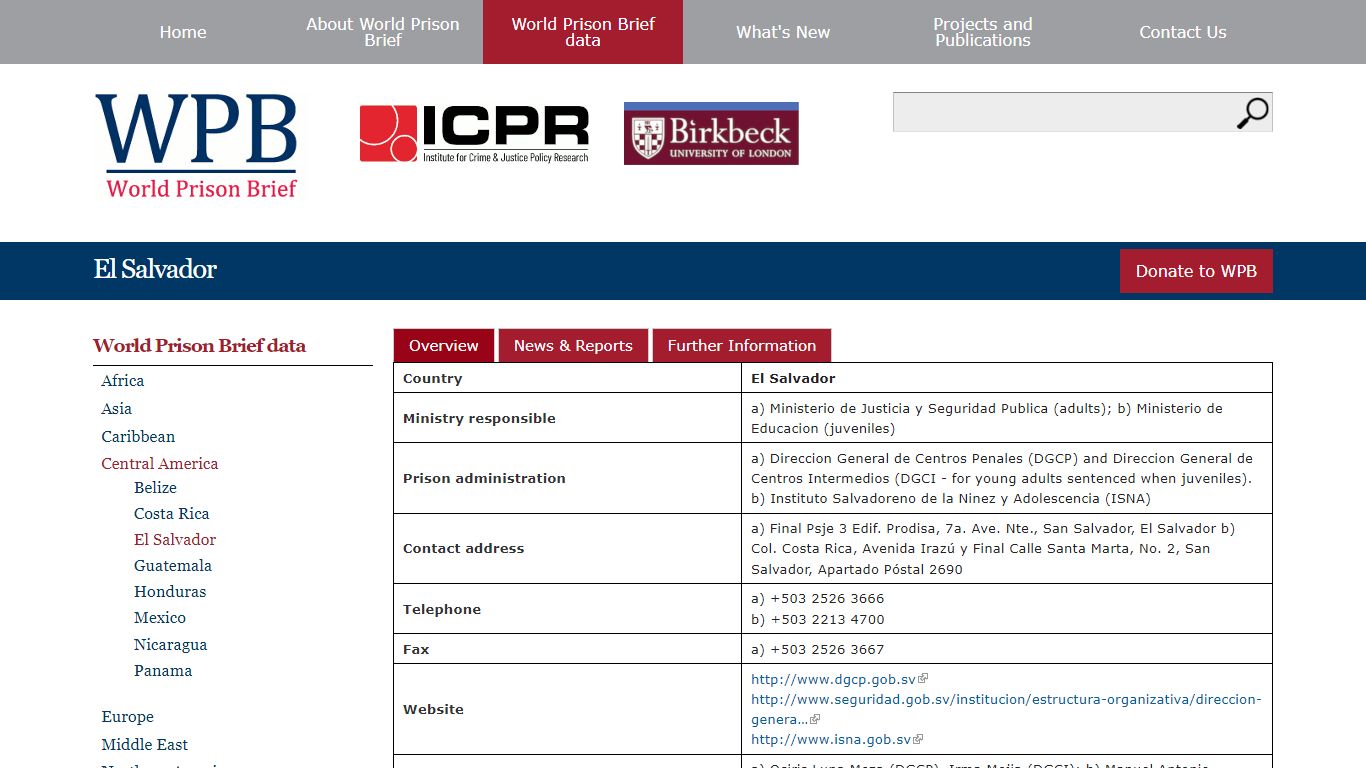Click the El Salvador value in Country row
This screenshot has height=768, width=1366.
(793, 379)
